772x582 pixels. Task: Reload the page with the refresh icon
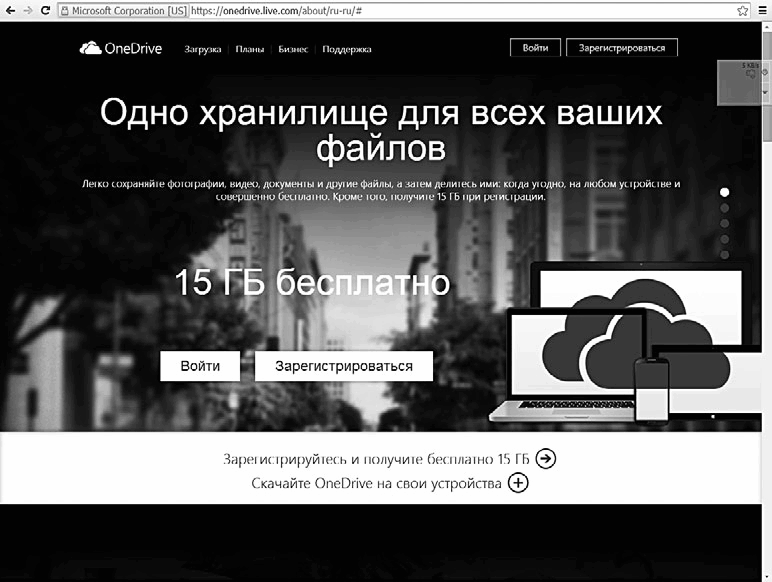(45, 10)
